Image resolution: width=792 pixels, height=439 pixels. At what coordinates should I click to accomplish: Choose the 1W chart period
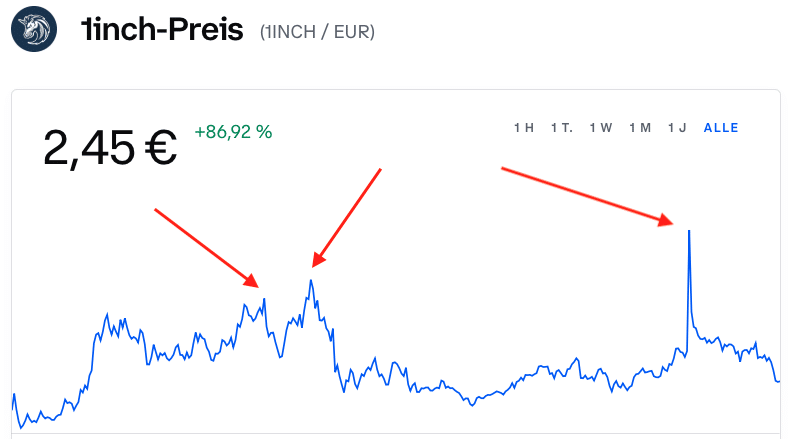[x=600, y=128]
